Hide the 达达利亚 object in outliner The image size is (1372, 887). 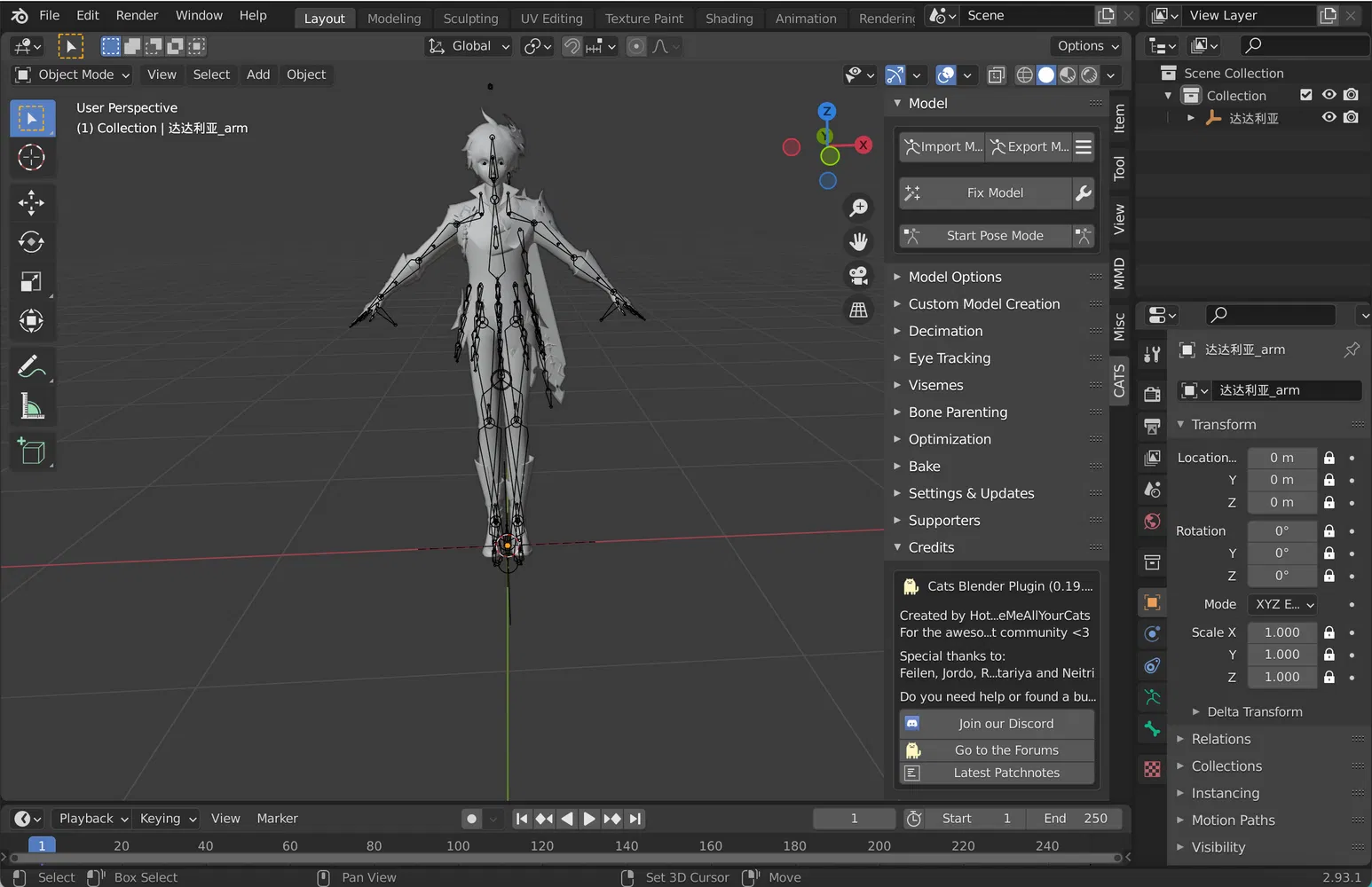tap(1329, 117)
